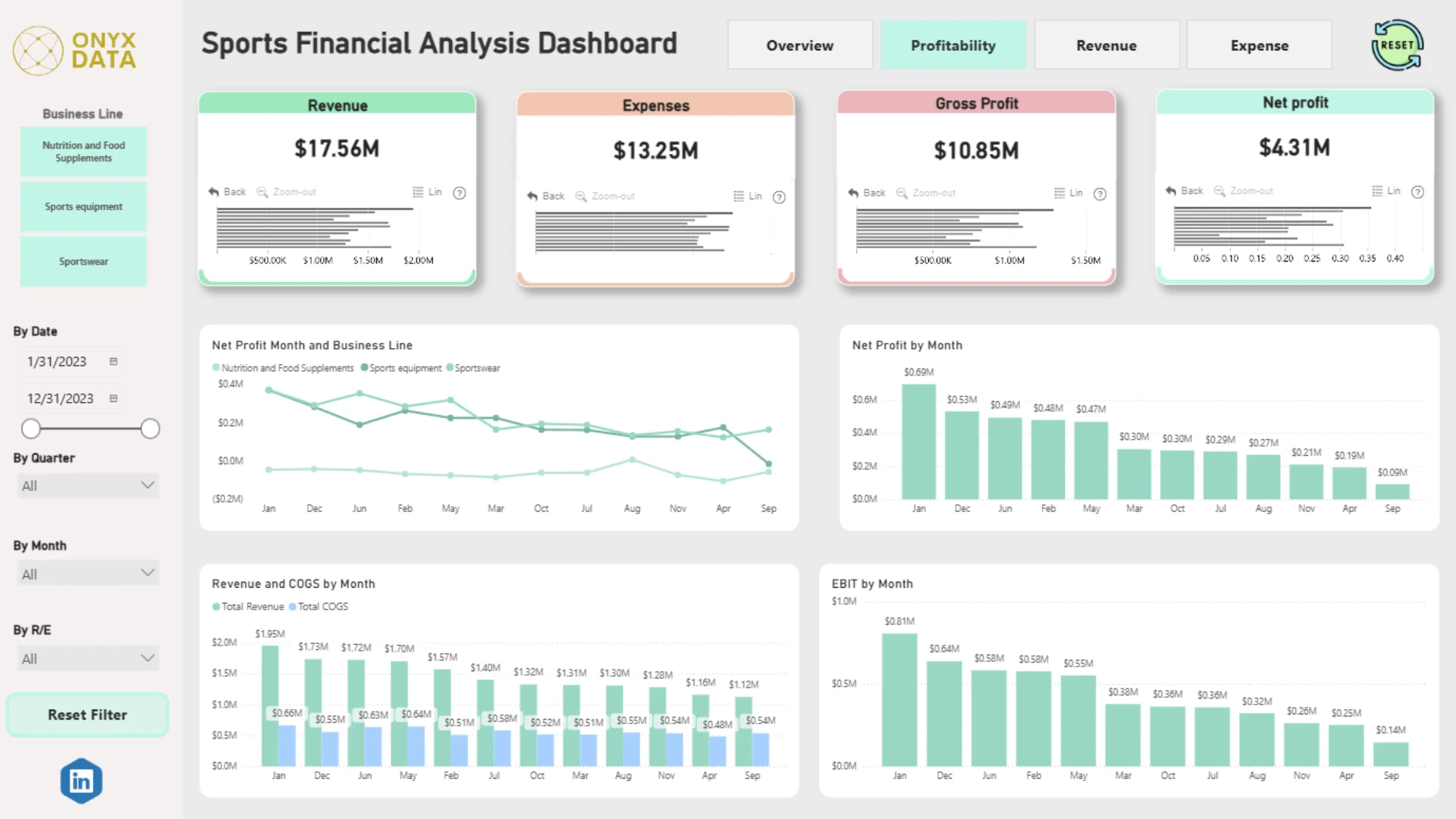
Task: Toggle Sports equipment business line filter
Action: click(x=83, y=206)
